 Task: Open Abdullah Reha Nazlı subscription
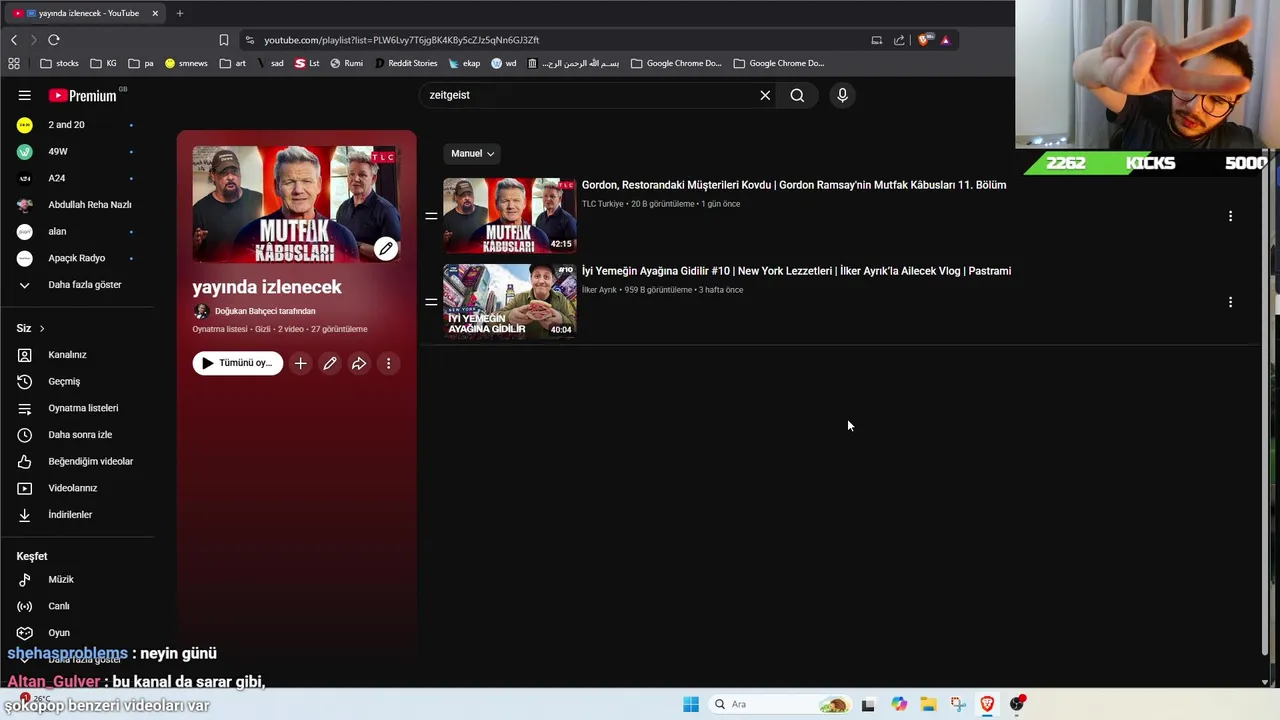coord(77,205)
